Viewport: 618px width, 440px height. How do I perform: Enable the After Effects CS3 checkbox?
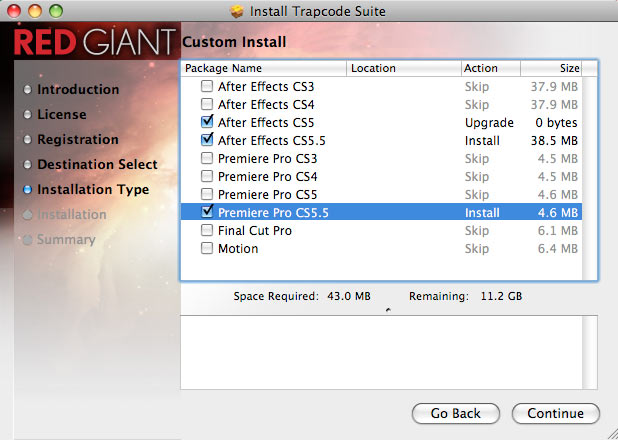(207, 86)
